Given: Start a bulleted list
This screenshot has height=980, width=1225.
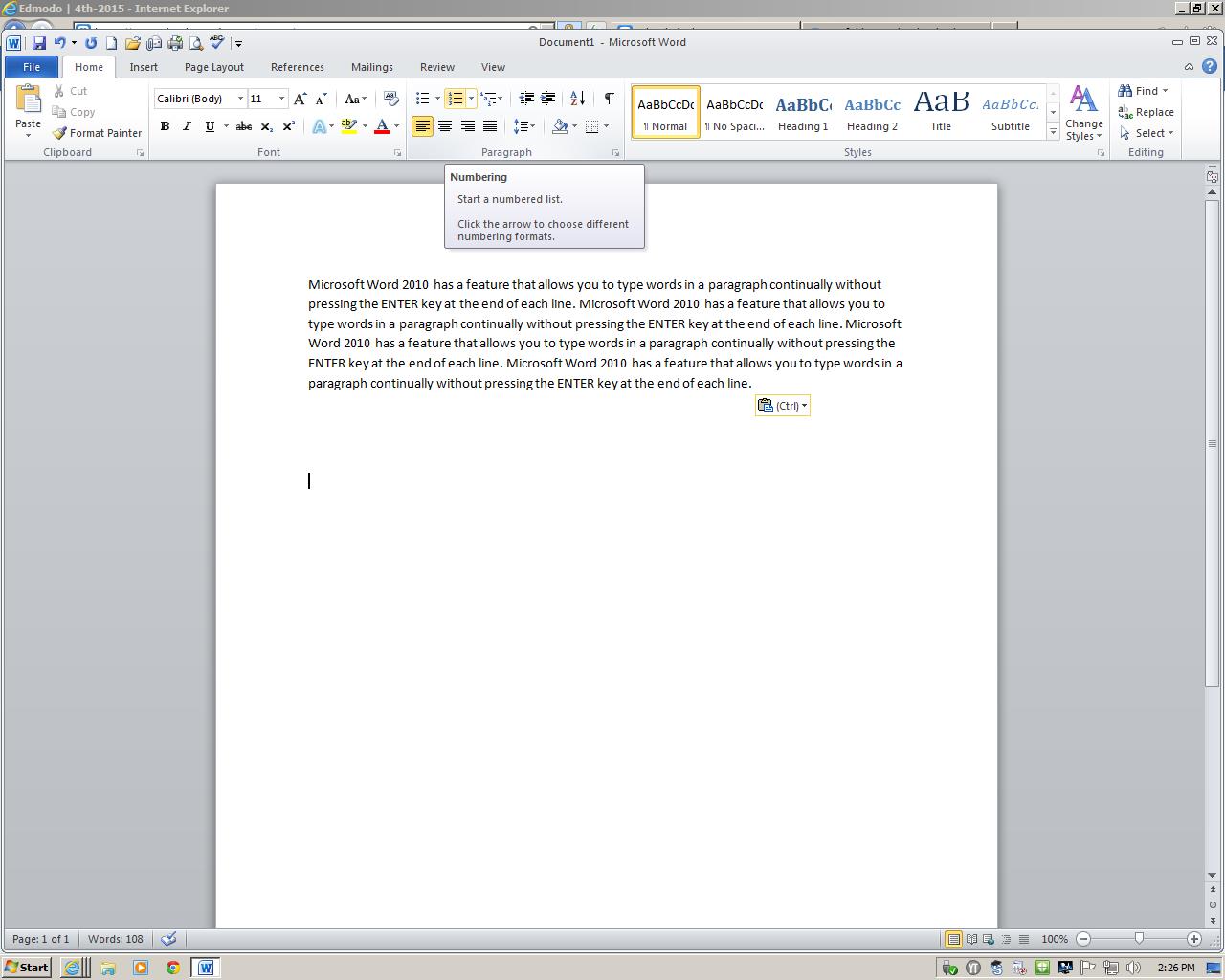Looking at the screenshot, I should point(422,99).
